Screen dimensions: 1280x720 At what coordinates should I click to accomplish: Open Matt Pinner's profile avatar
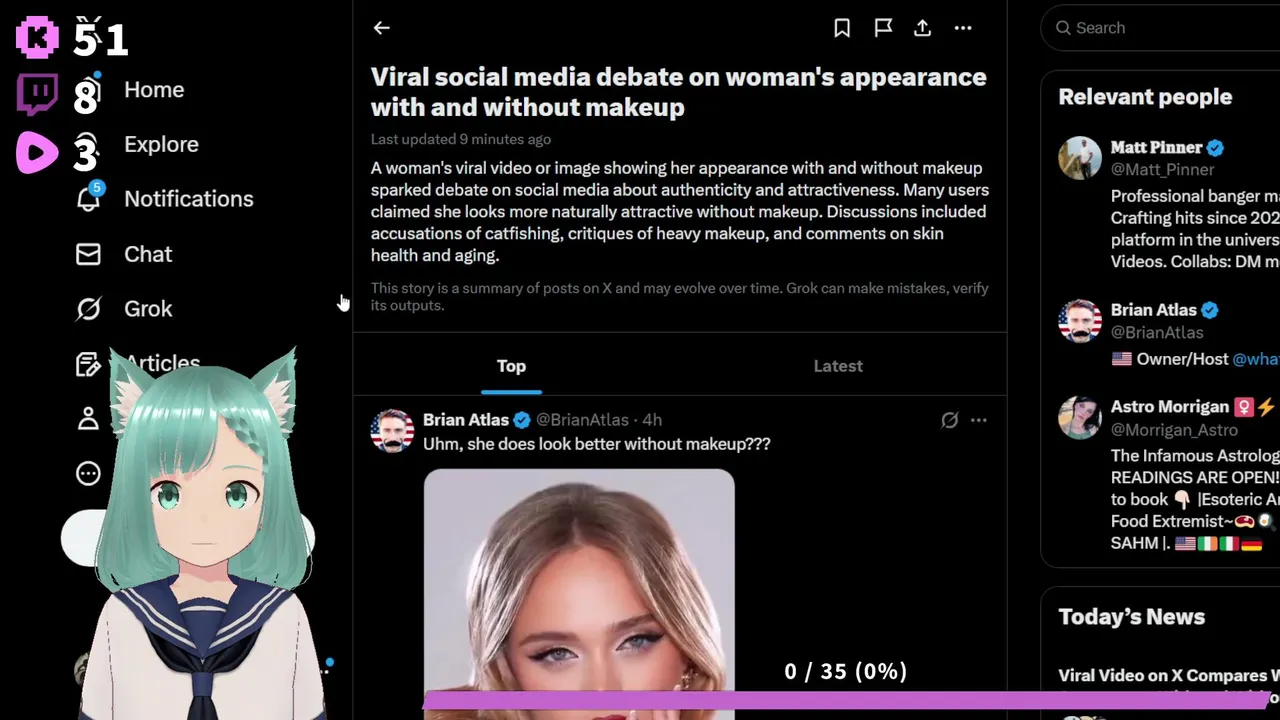pos(1080,158)
